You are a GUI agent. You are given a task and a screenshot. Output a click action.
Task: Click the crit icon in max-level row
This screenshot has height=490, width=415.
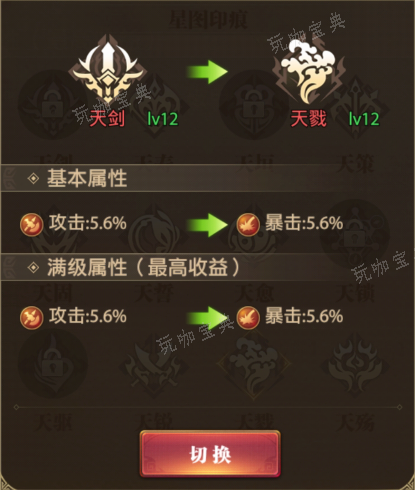(x=248, y=318)
